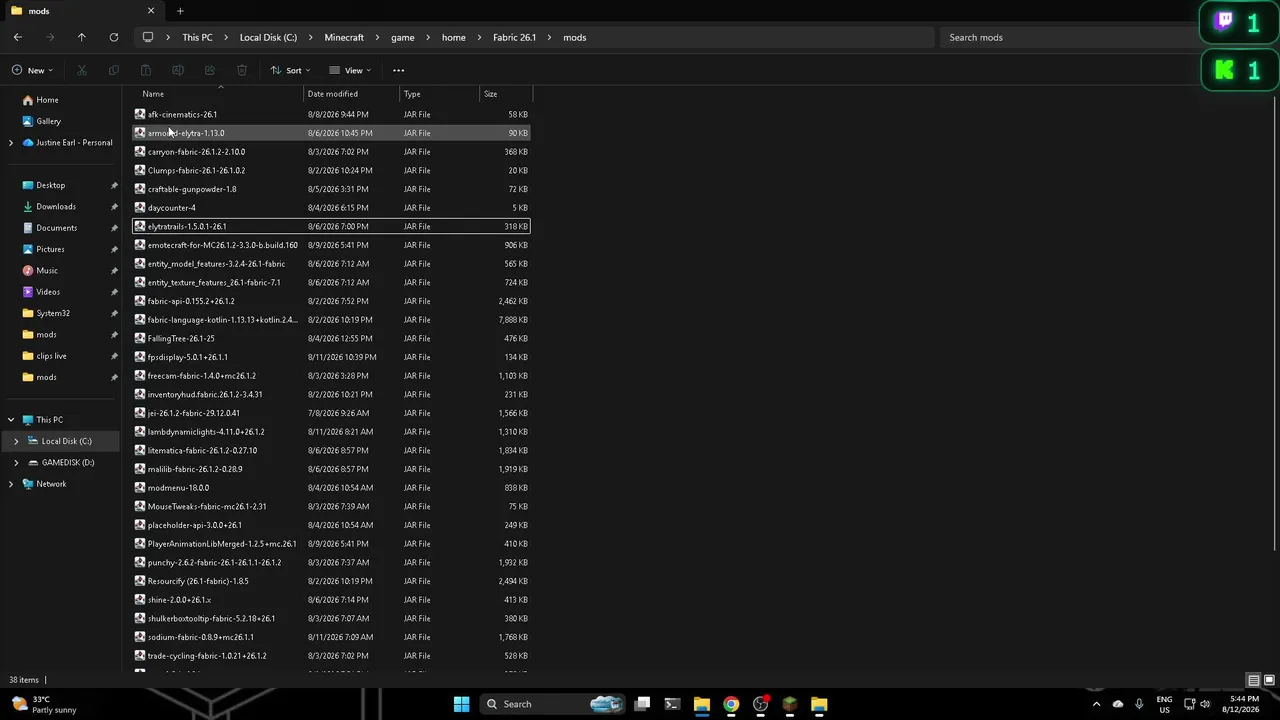The height and width of the screenshot is (720, 1280).
Task: Open Google Chrome from the taskbar
Action: pos(731,704)
